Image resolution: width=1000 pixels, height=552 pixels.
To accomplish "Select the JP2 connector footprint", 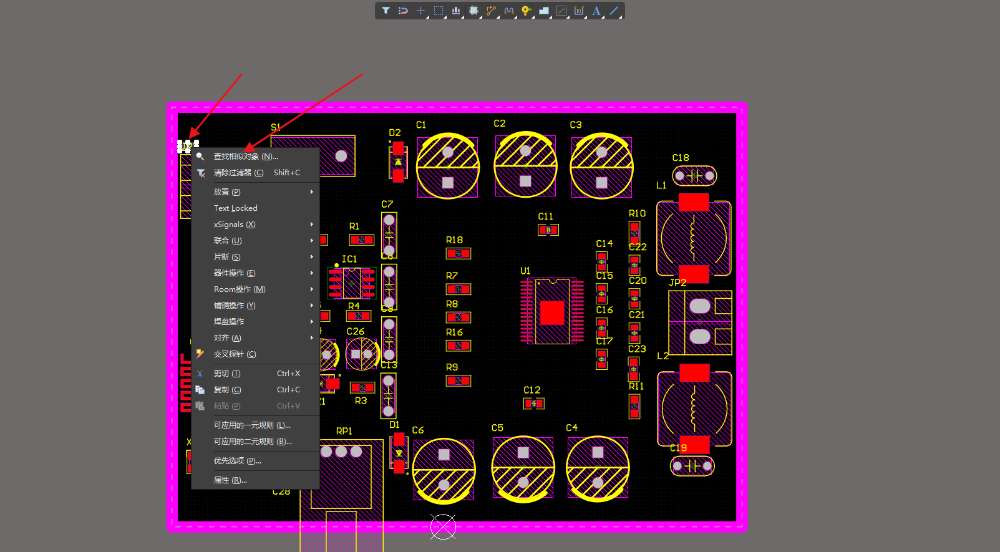I will pyautogui.click(x=700, y=322).
